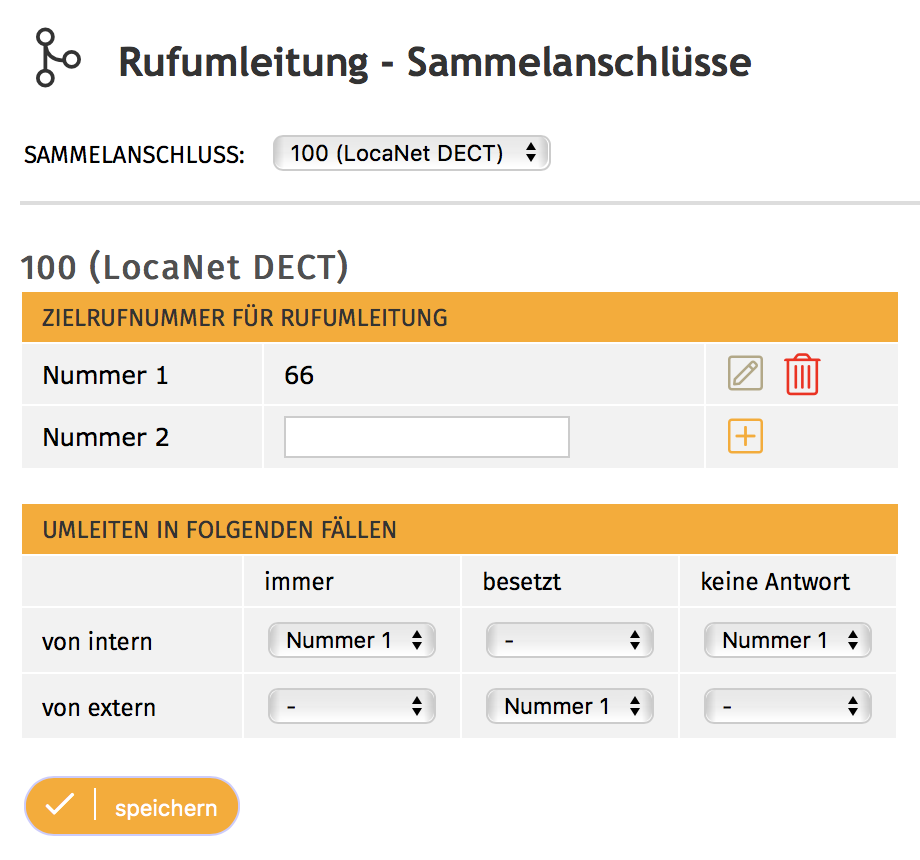Open the 'von intern' keine Antwort dropdown

tap(787, 641)
